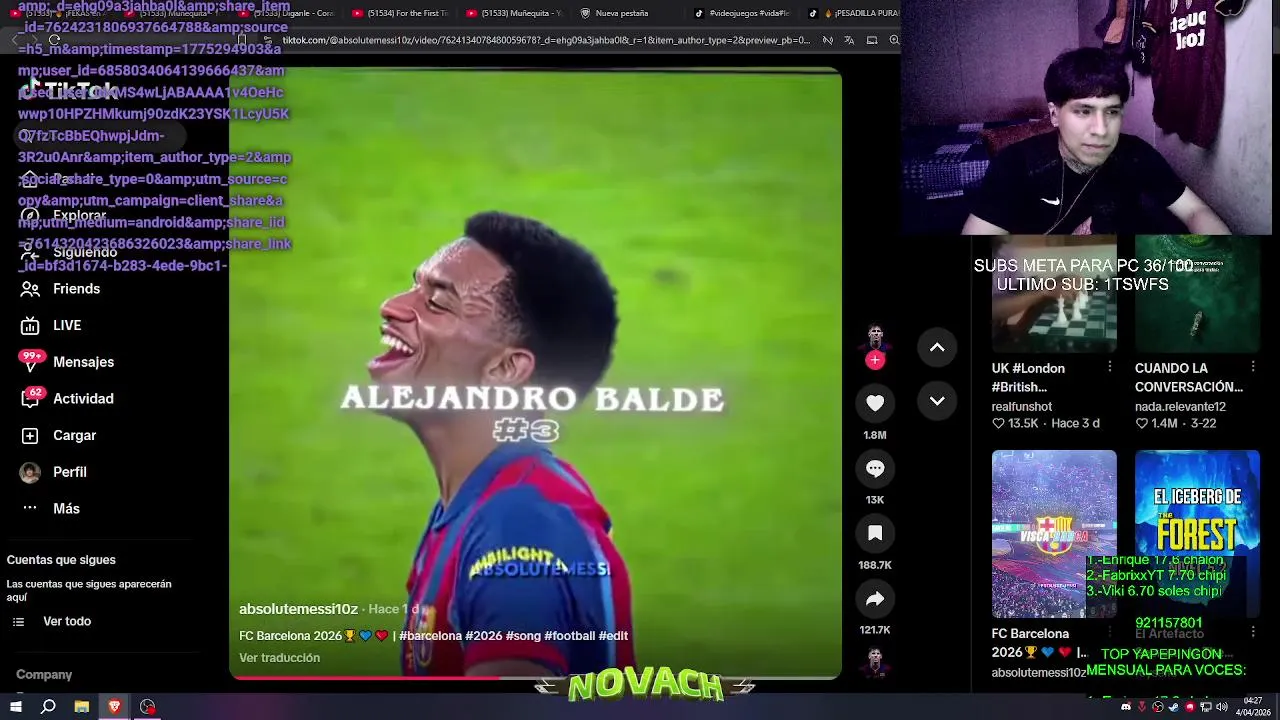Open the FC Barcelona 2026 thumbnail in sidebar
The width and height of the screenshot is (1280, 720).
[x=1054, y=534]
